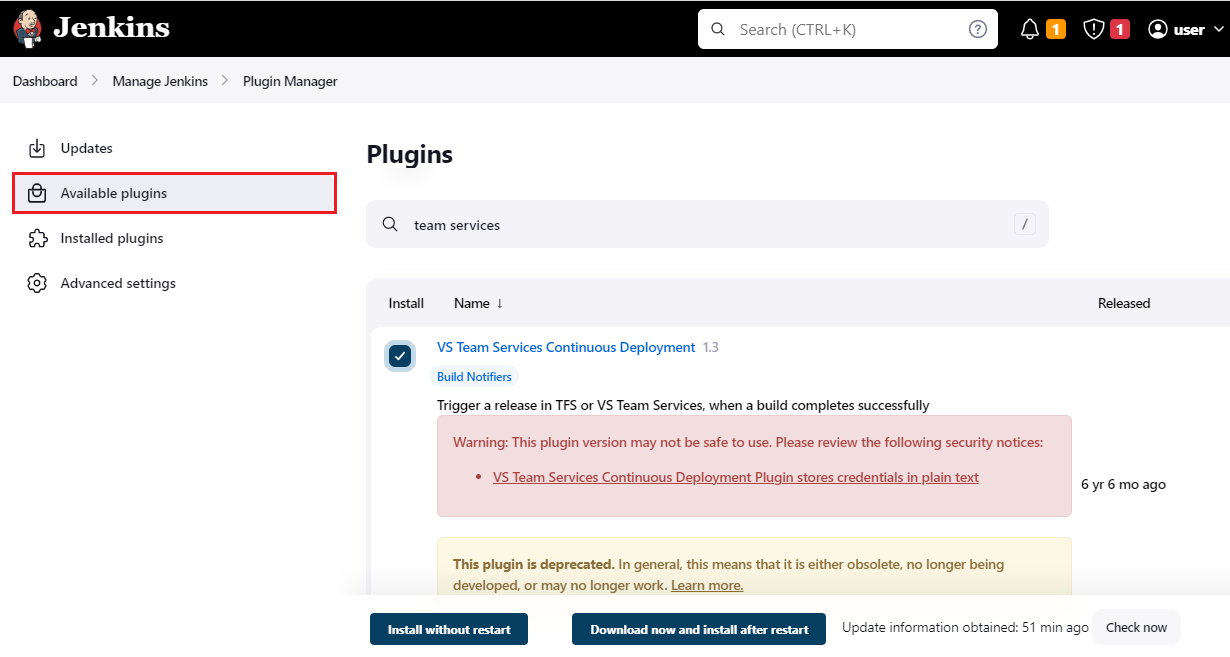This screenshot has height=657, width=1230.
Task: Click the security warning message text
Action: tap(748, 442)
